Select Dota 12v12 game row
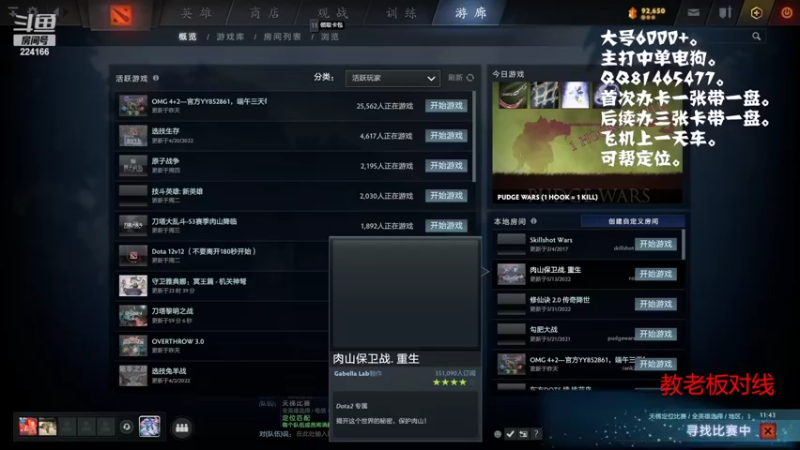Screen dimensions: 800x450 [222, 256]
